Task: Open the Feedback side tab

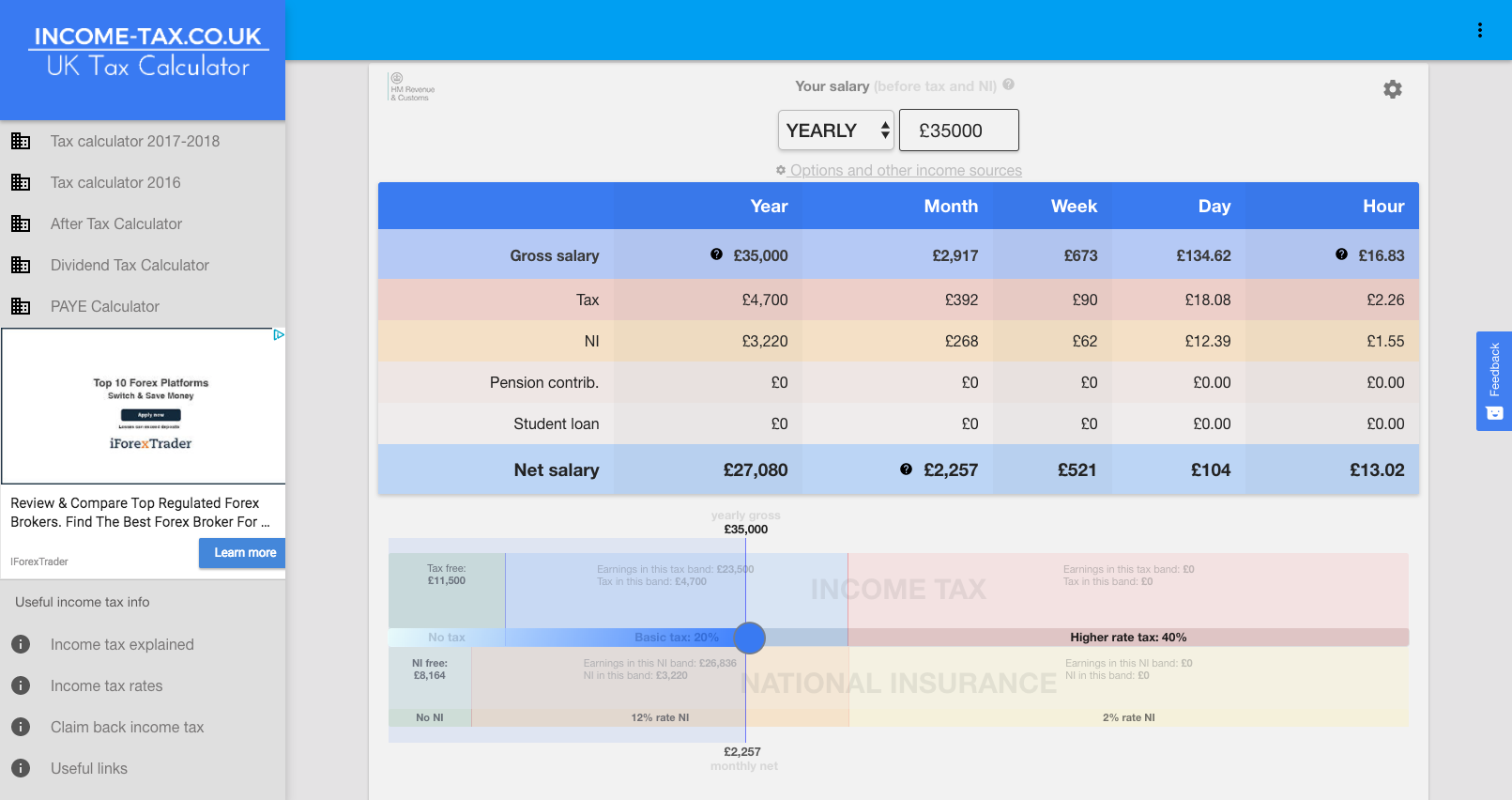Action: pyautogui.click(x=1494, y=381)
